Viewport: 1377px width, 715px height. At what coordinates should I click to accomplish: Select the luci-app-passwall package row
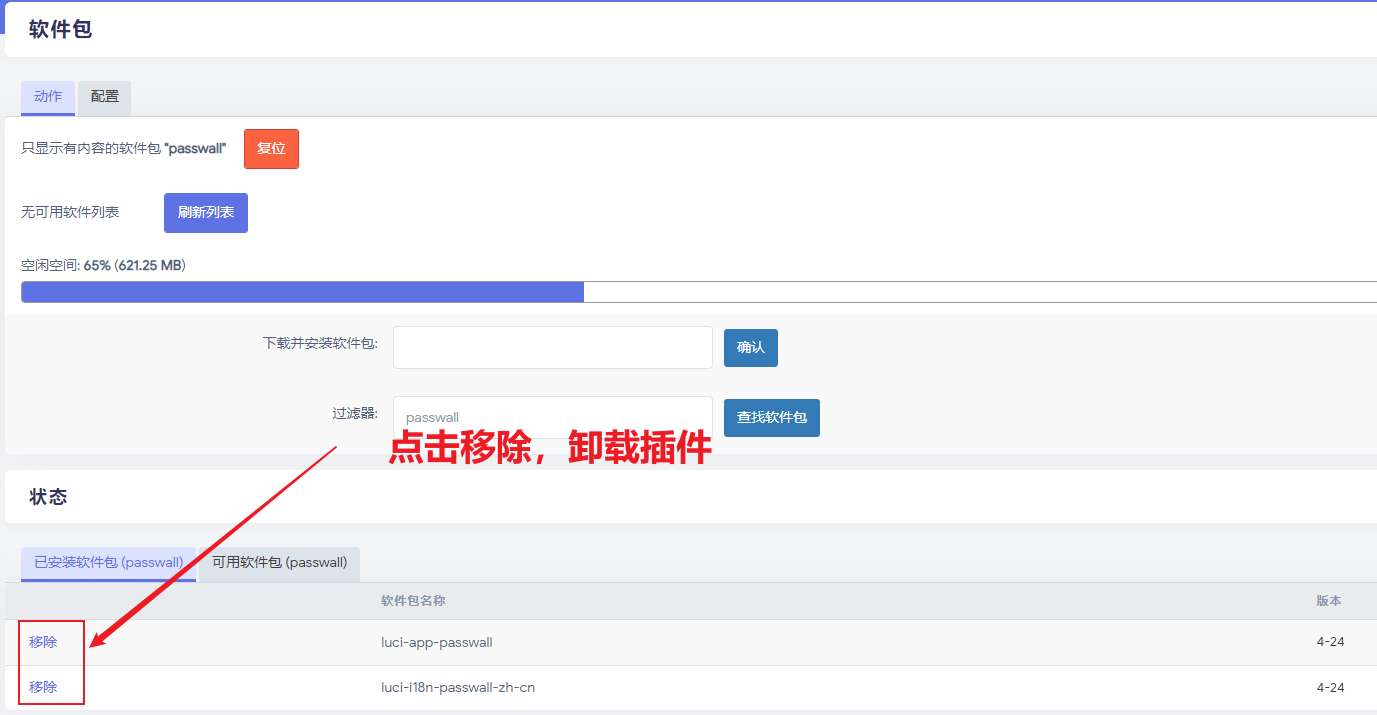[x=437, y=642]
